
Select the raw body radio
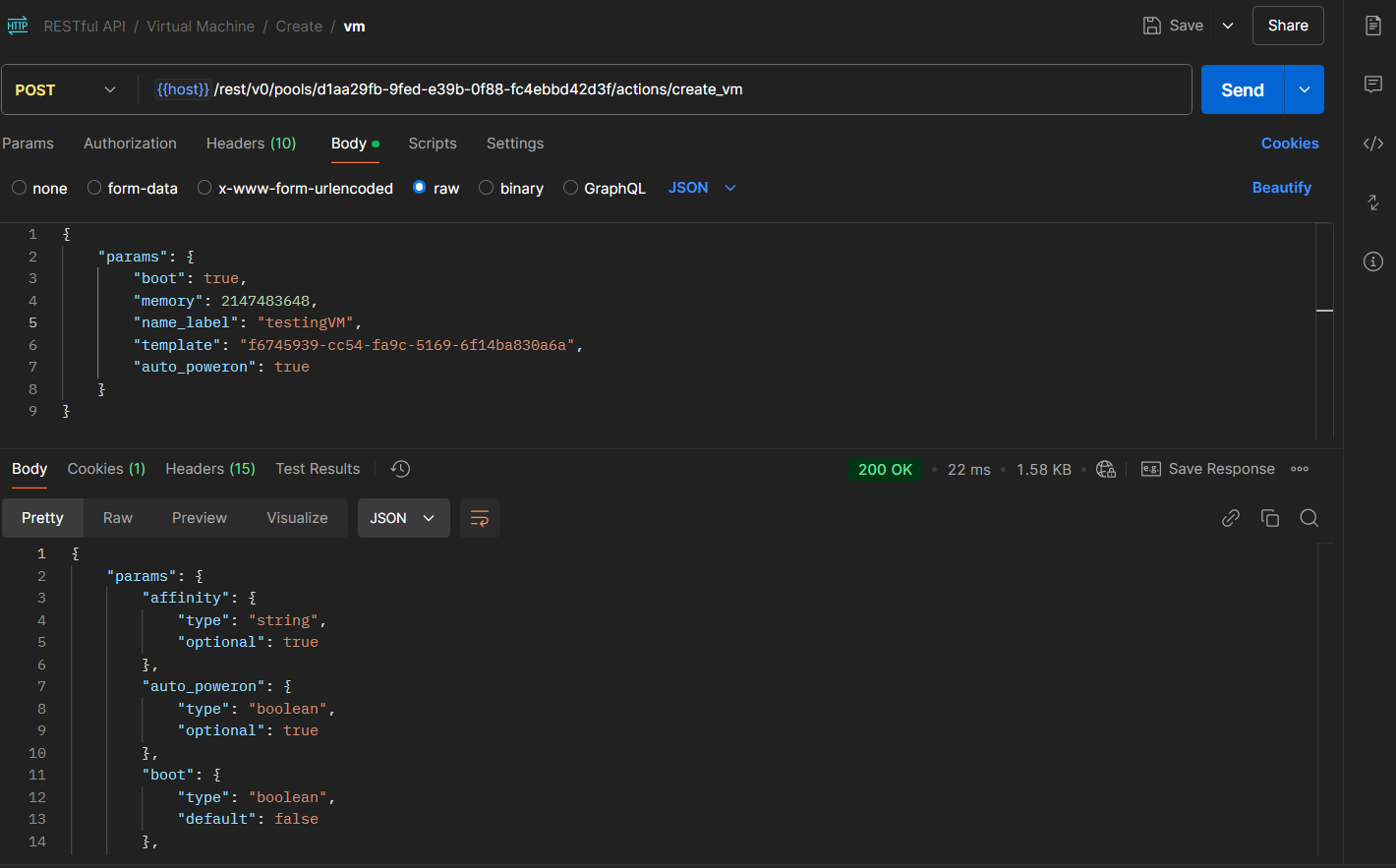[420, 188]
